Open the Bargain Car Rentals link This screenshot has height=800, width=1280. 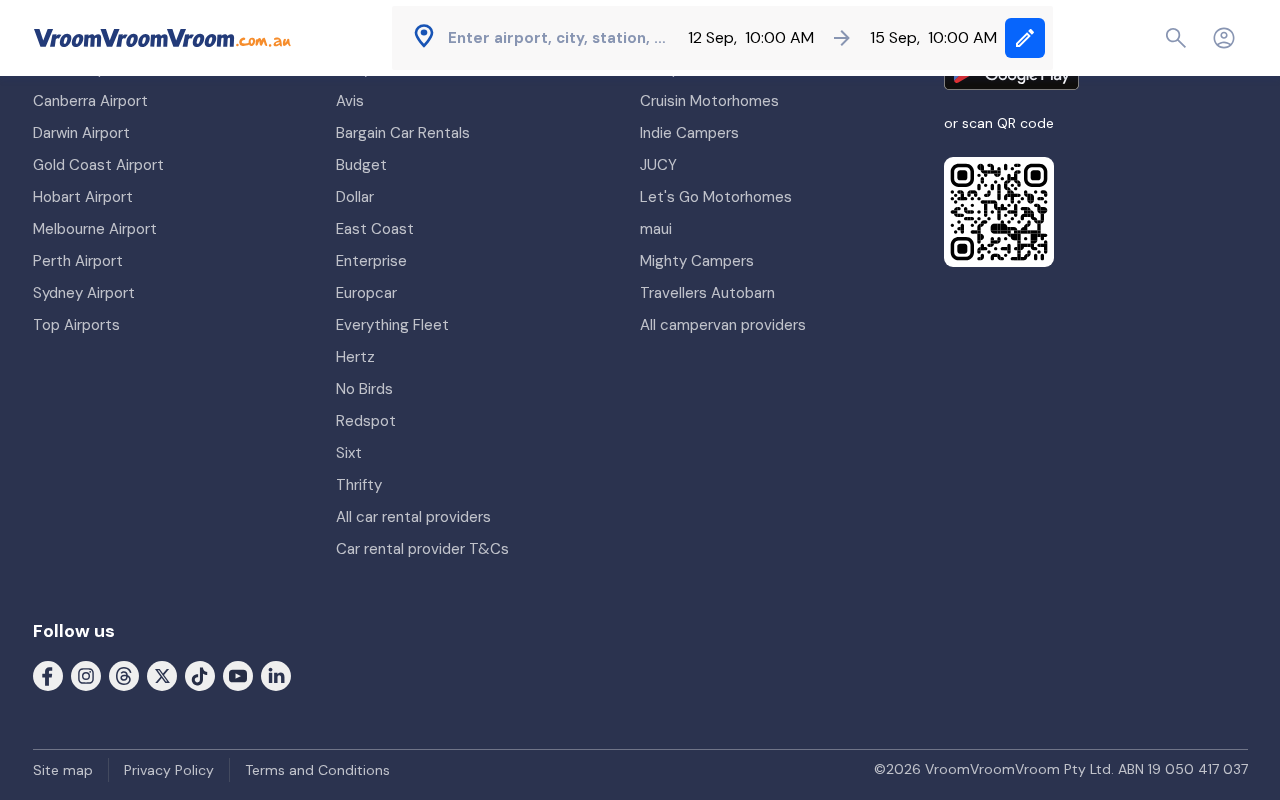coord(403,133)
